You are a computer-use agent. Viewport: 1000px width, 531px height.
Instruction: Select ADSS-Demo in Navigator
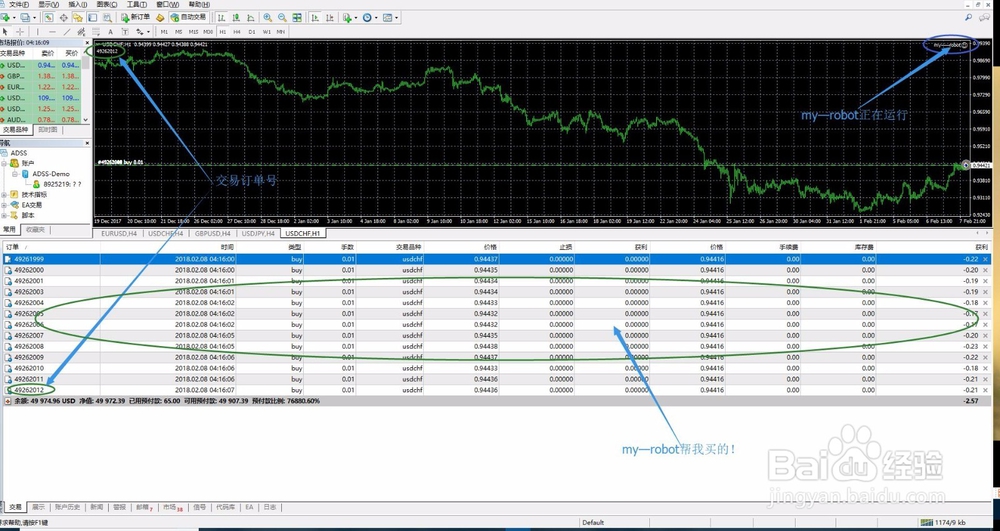point(51,173)
